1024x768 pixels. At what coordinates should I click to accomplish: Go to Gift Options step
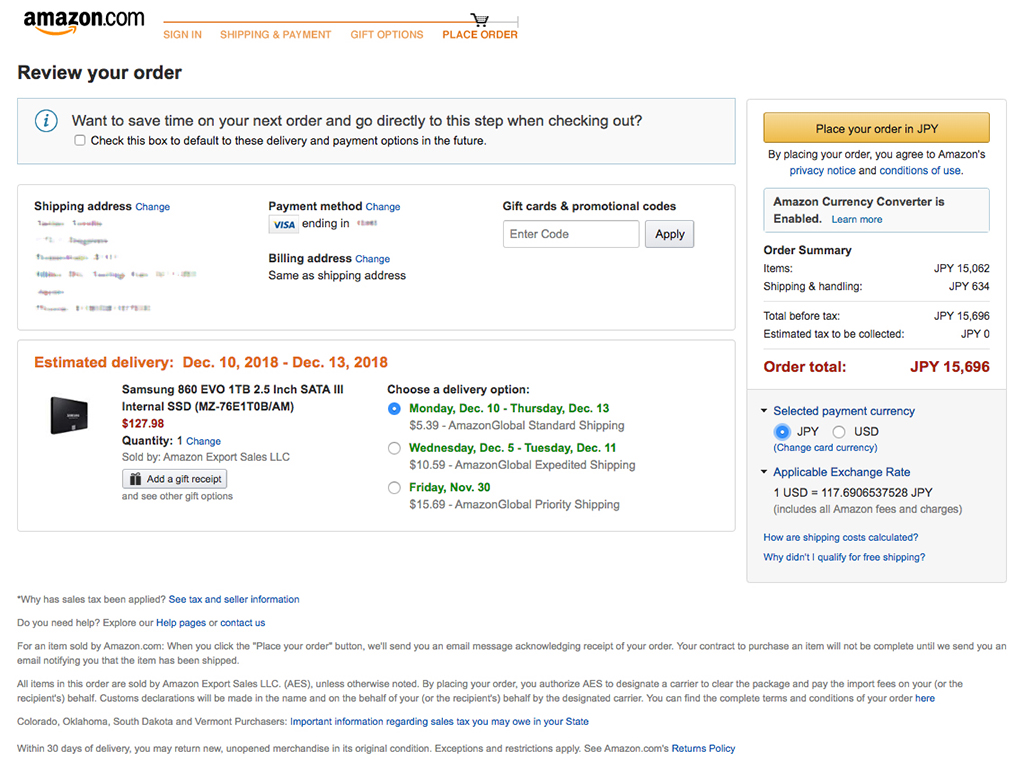[387, 35]
